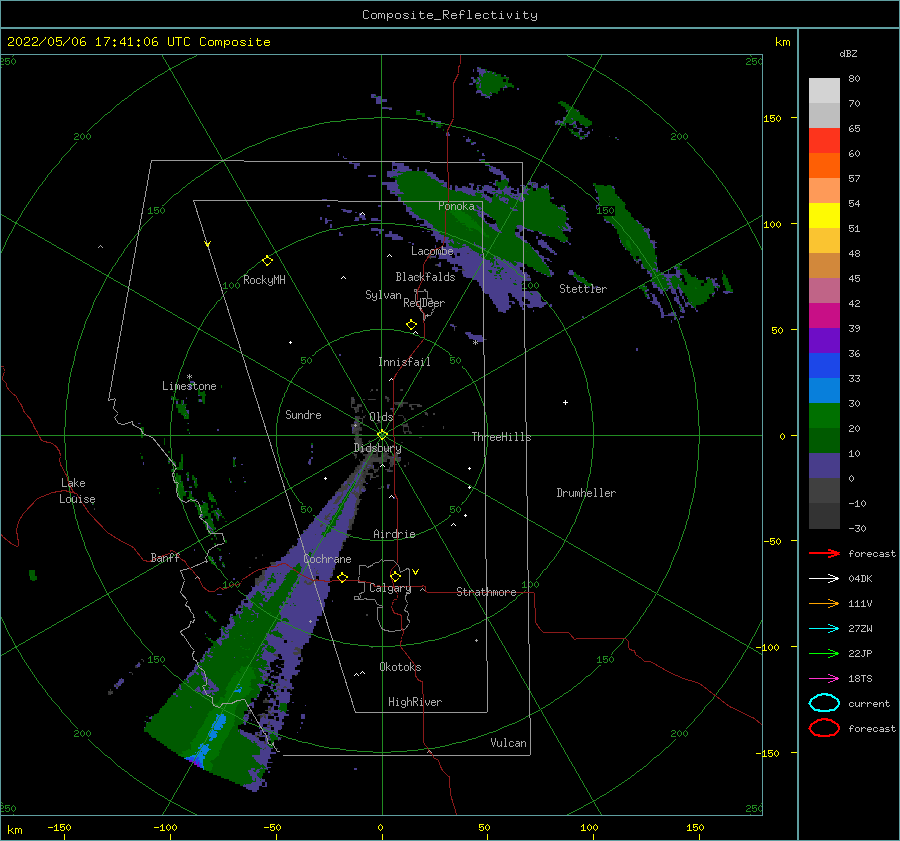Viewport: 900px width, 841px height.
Task: Select the HighRiver label
Action: tap(415, 702)
